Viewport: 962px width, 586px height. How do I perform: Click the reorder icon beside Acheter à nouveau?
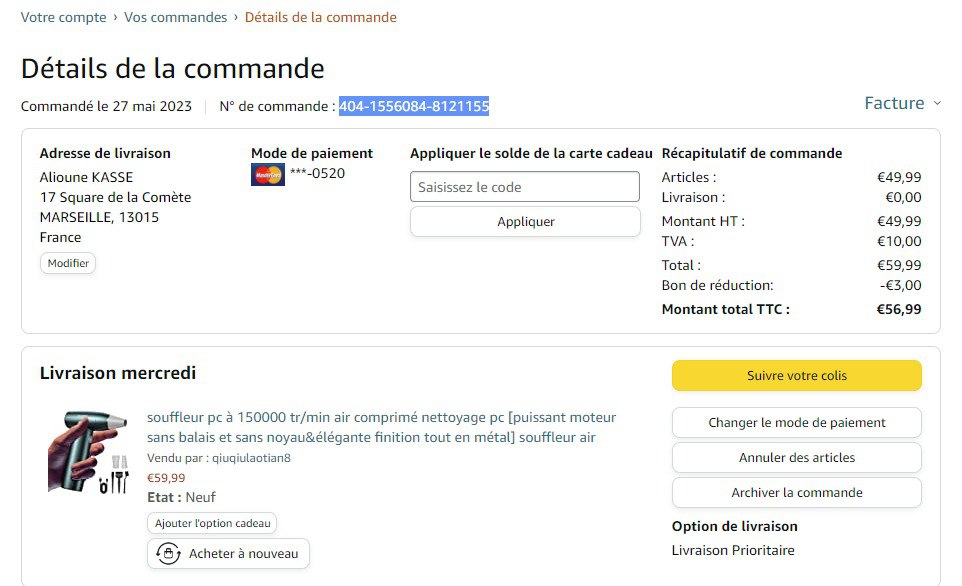tap(168, 554)
